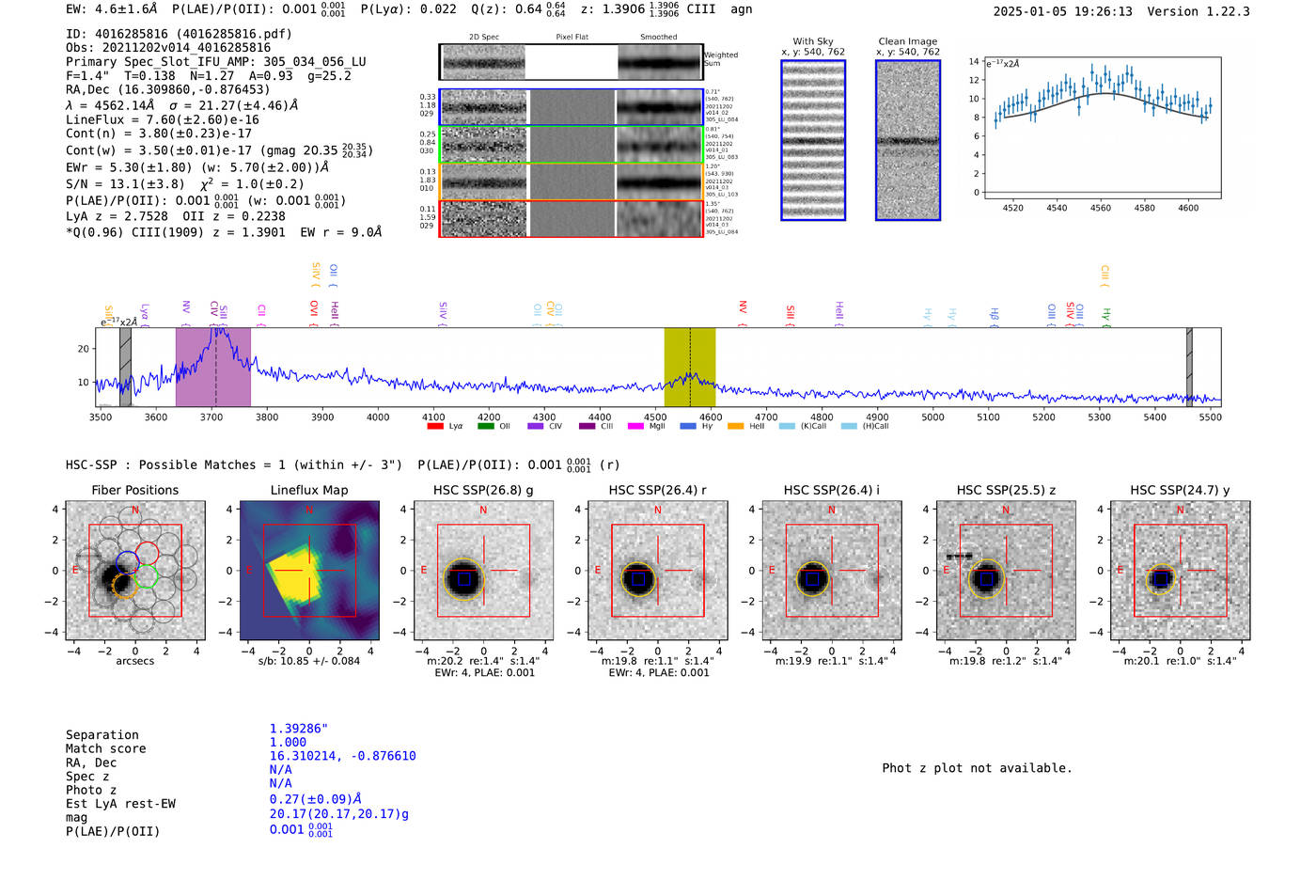Image resolution: width=1316 pixels, height=896 pixels.
Task: Click the agn label in header
Action: point(742,9)
